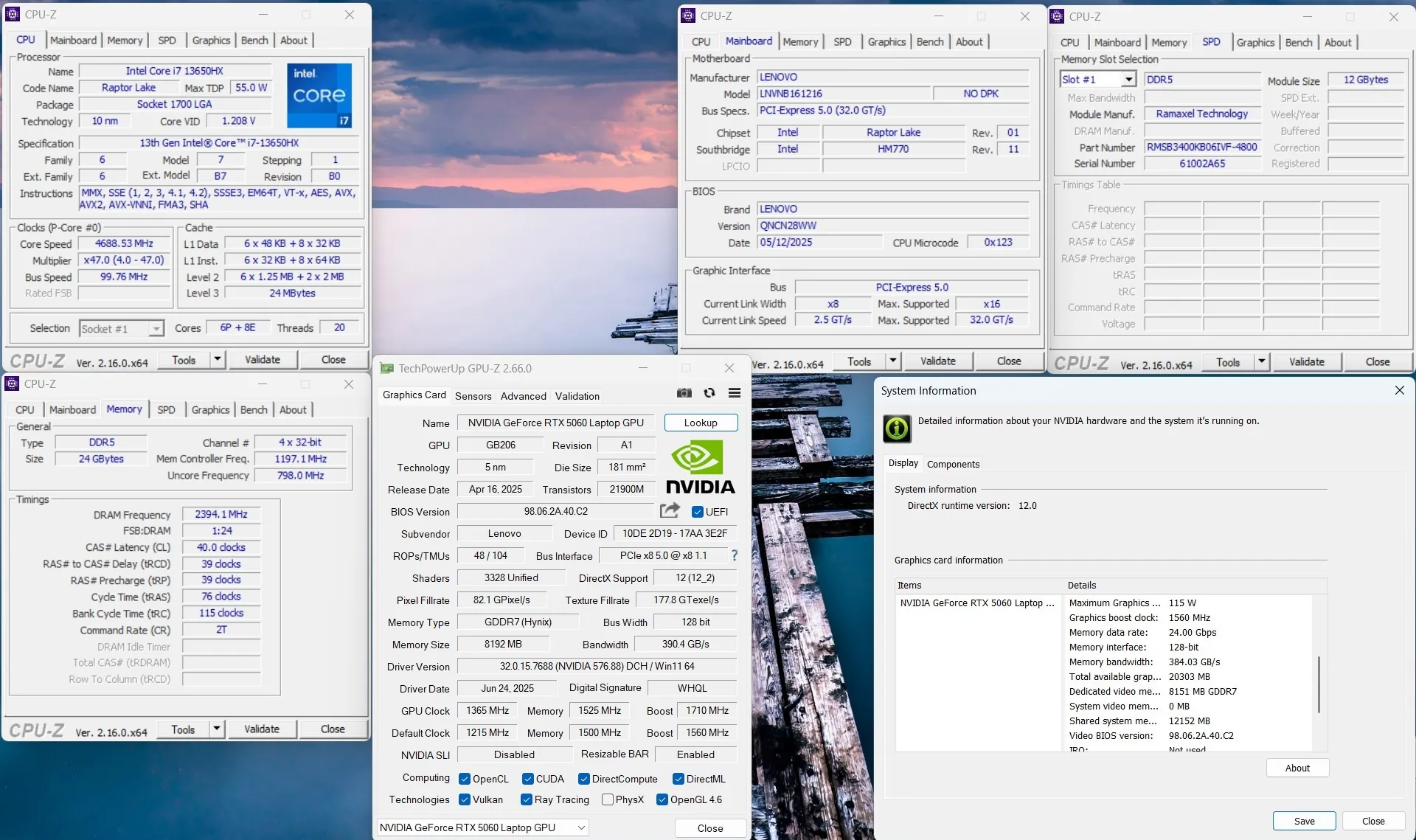Toggle the PhysX checkbox
The image size is (1416, 840).
(608, 799)
